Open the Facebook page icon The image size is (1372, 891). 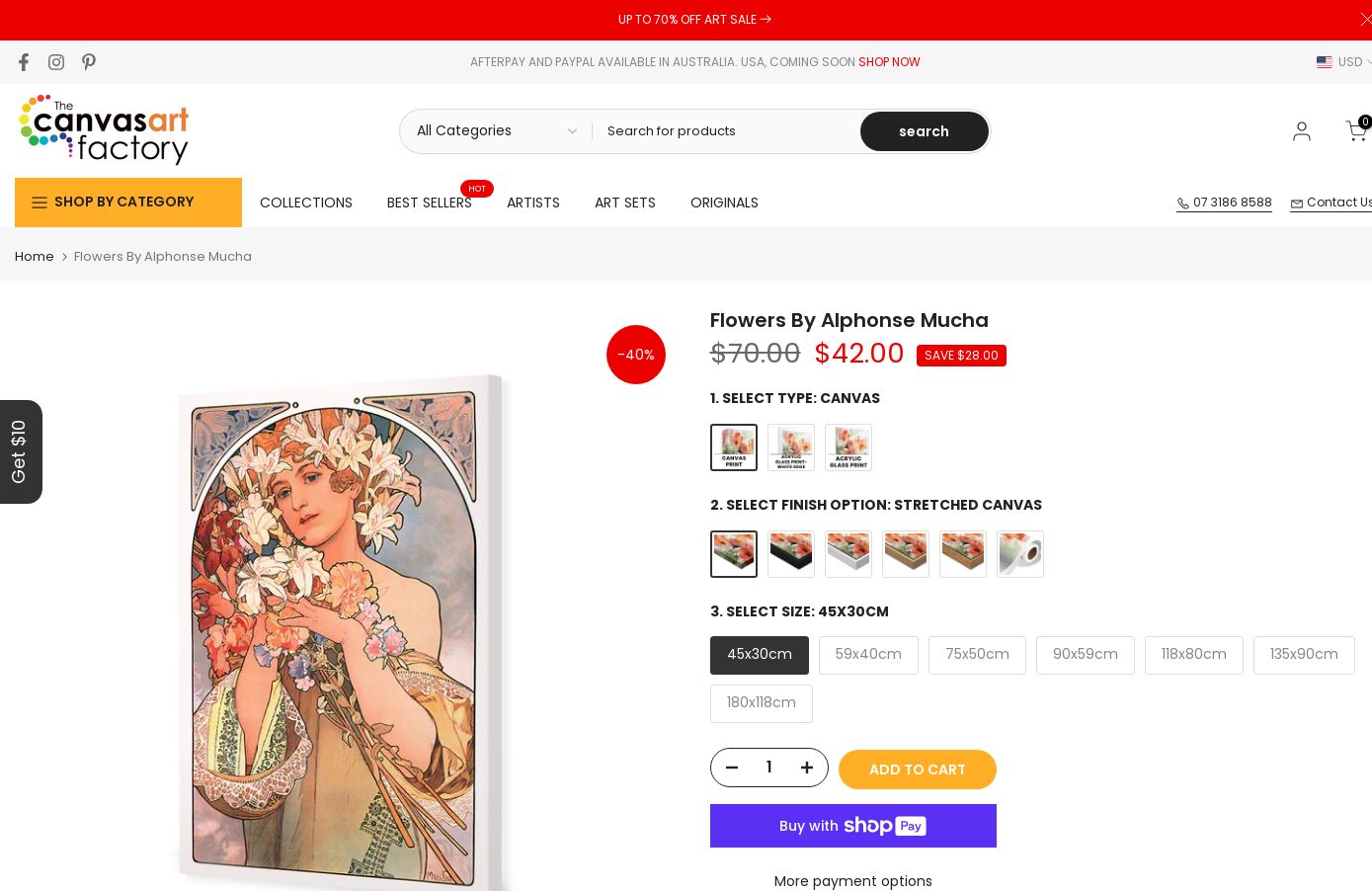24,62
